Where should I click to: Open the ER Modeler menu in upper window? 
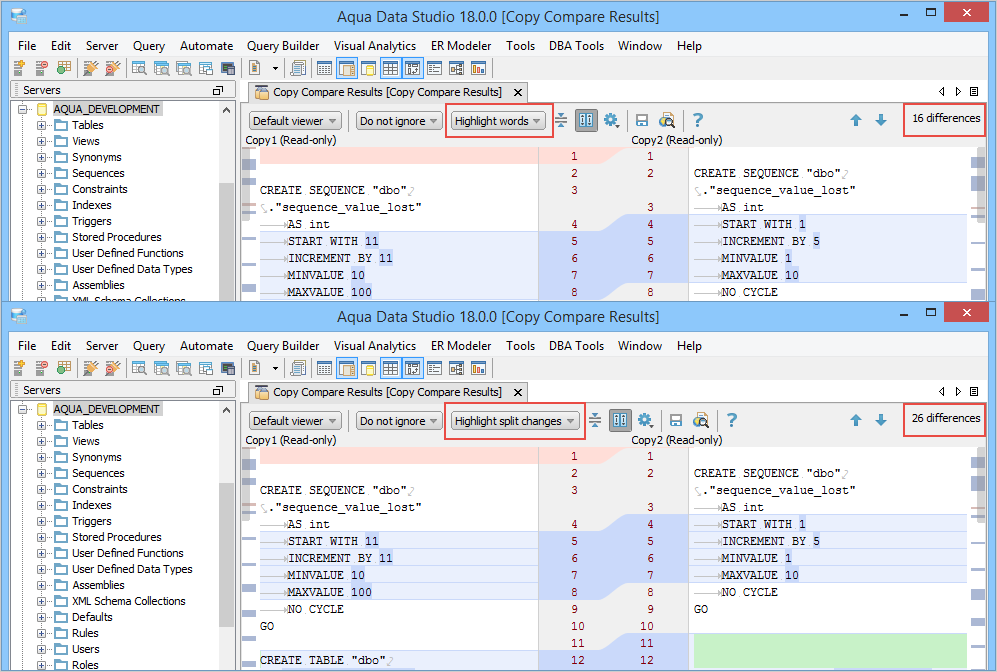tap(461, 46)
